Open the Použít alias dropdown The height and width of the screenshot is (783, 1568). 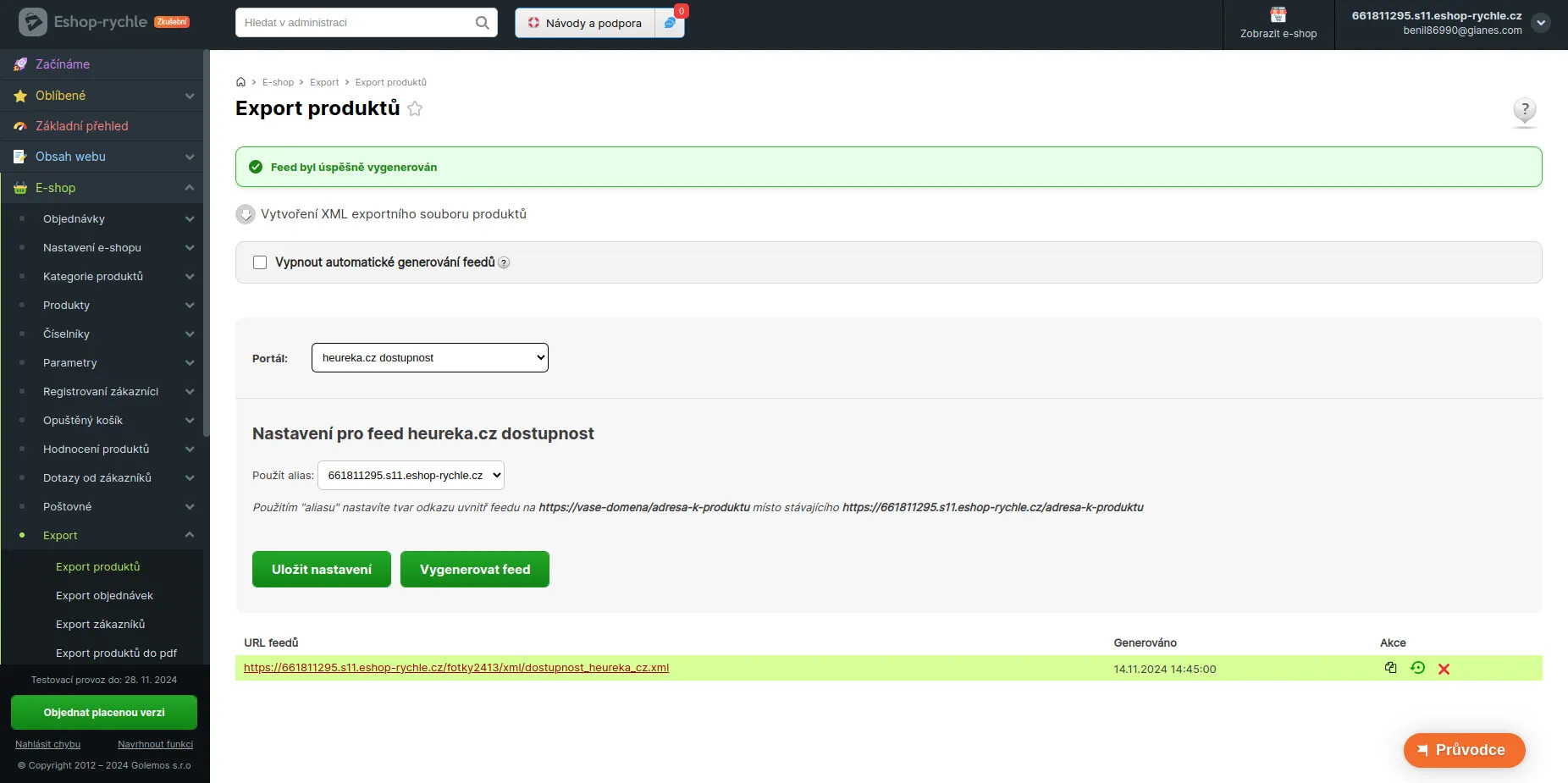[411, 476]
